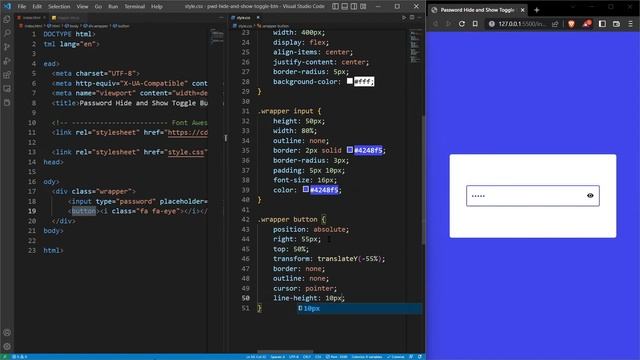Screen dimensions: 640x360
Task: Click the Spaces indentation status item
Action: click(x=277, y=357)
